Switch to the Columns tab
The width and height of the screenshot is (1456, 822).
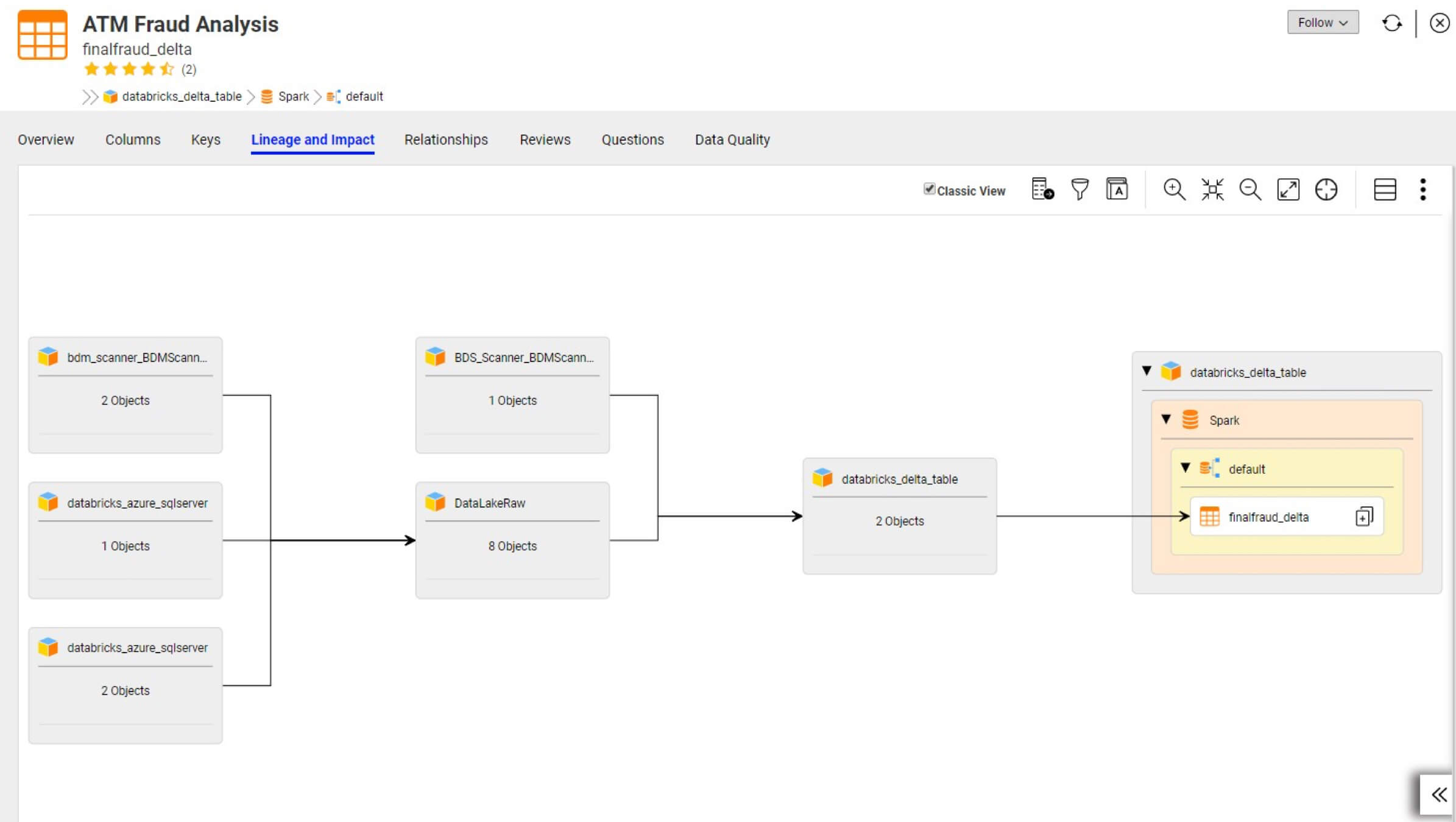133,140
